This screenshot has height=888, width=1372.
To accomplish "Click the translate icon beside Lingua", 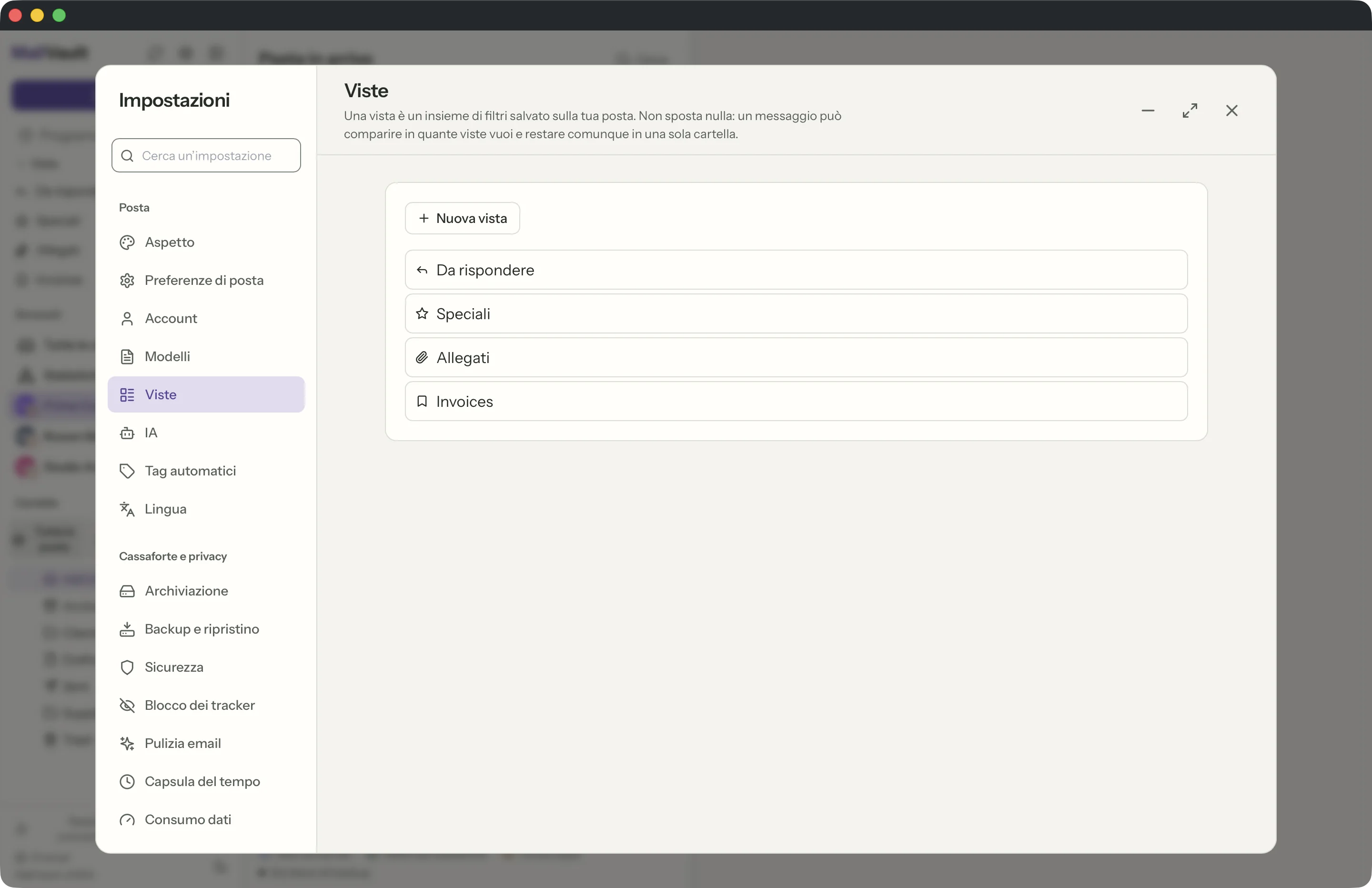I will pyautogui.click(x=127, y=509).
